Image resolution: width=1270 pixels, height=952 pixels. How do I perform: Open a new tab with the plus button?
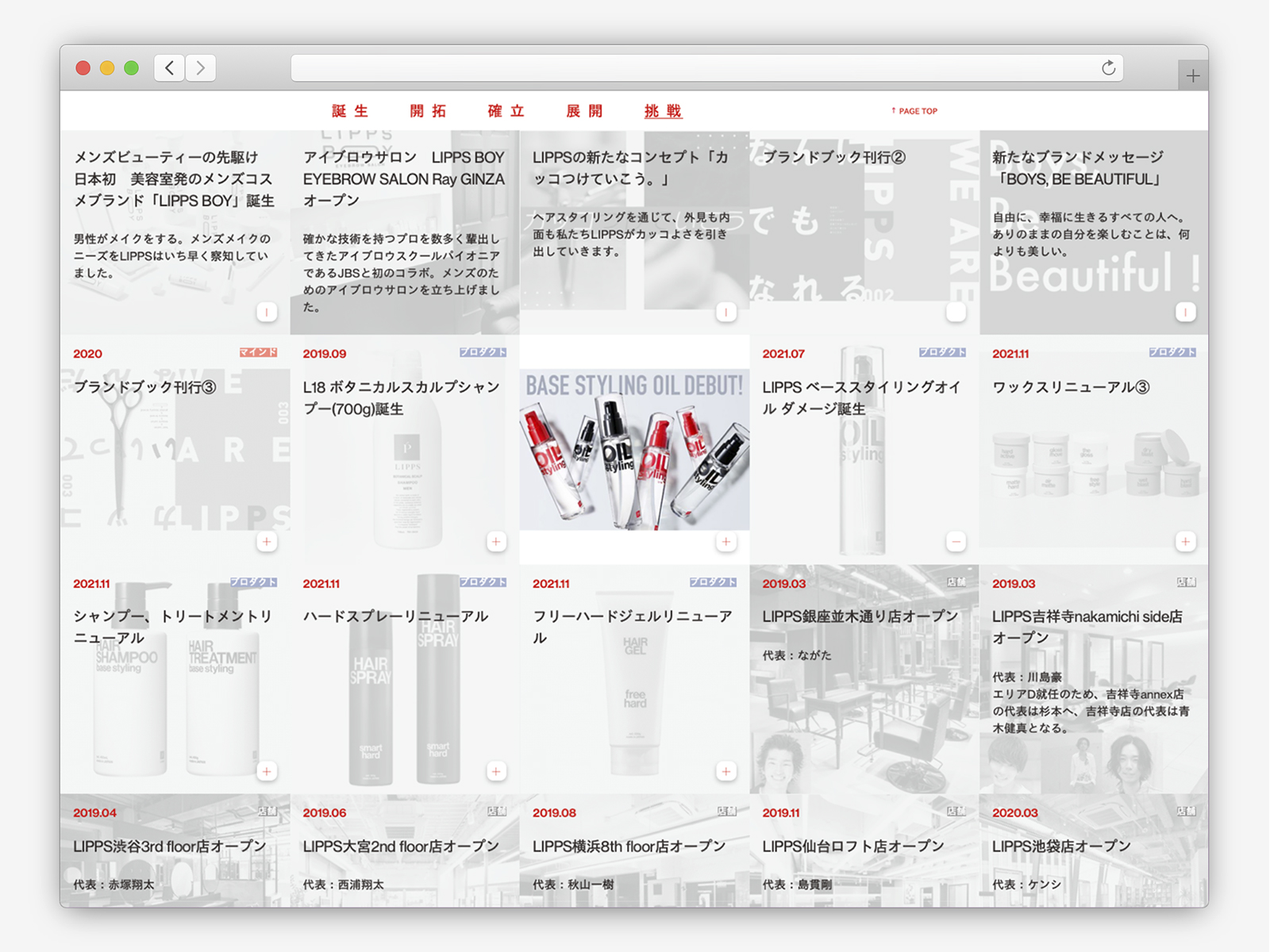click(x=1192, y=76)
